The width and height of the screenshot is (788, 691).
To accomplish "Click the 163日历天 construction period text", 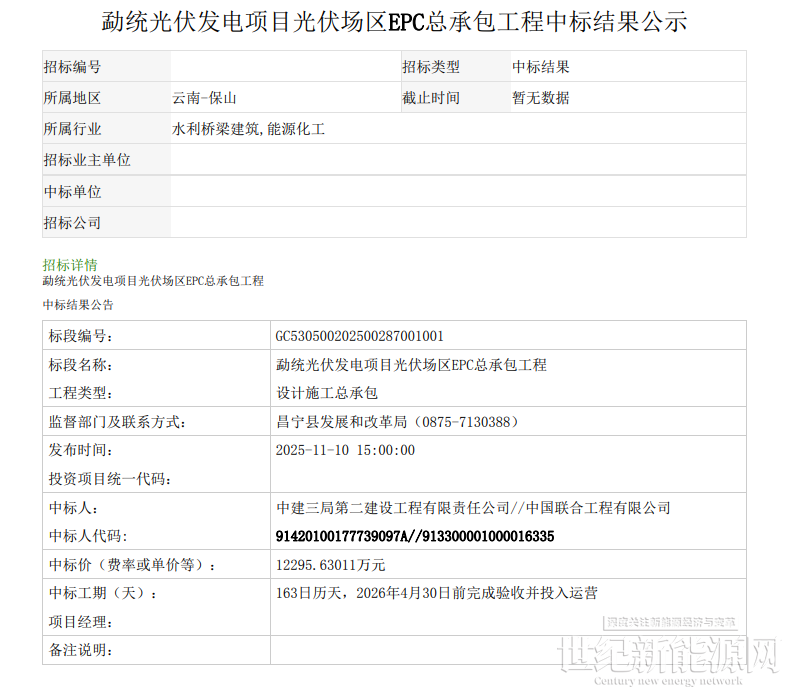I will coord(436,593).
